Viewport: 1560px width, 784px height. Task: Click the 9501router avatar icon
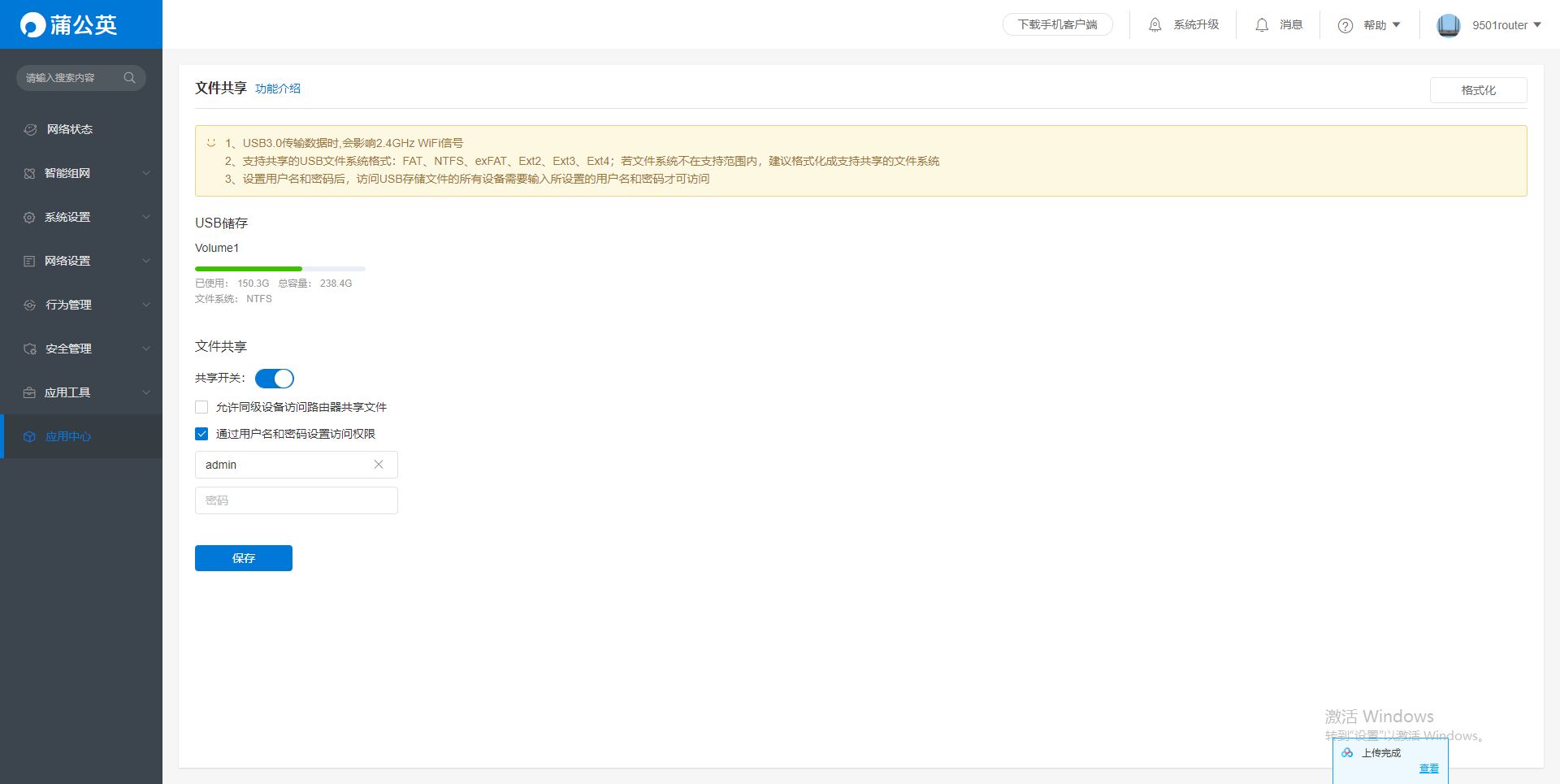[1448, 25]
